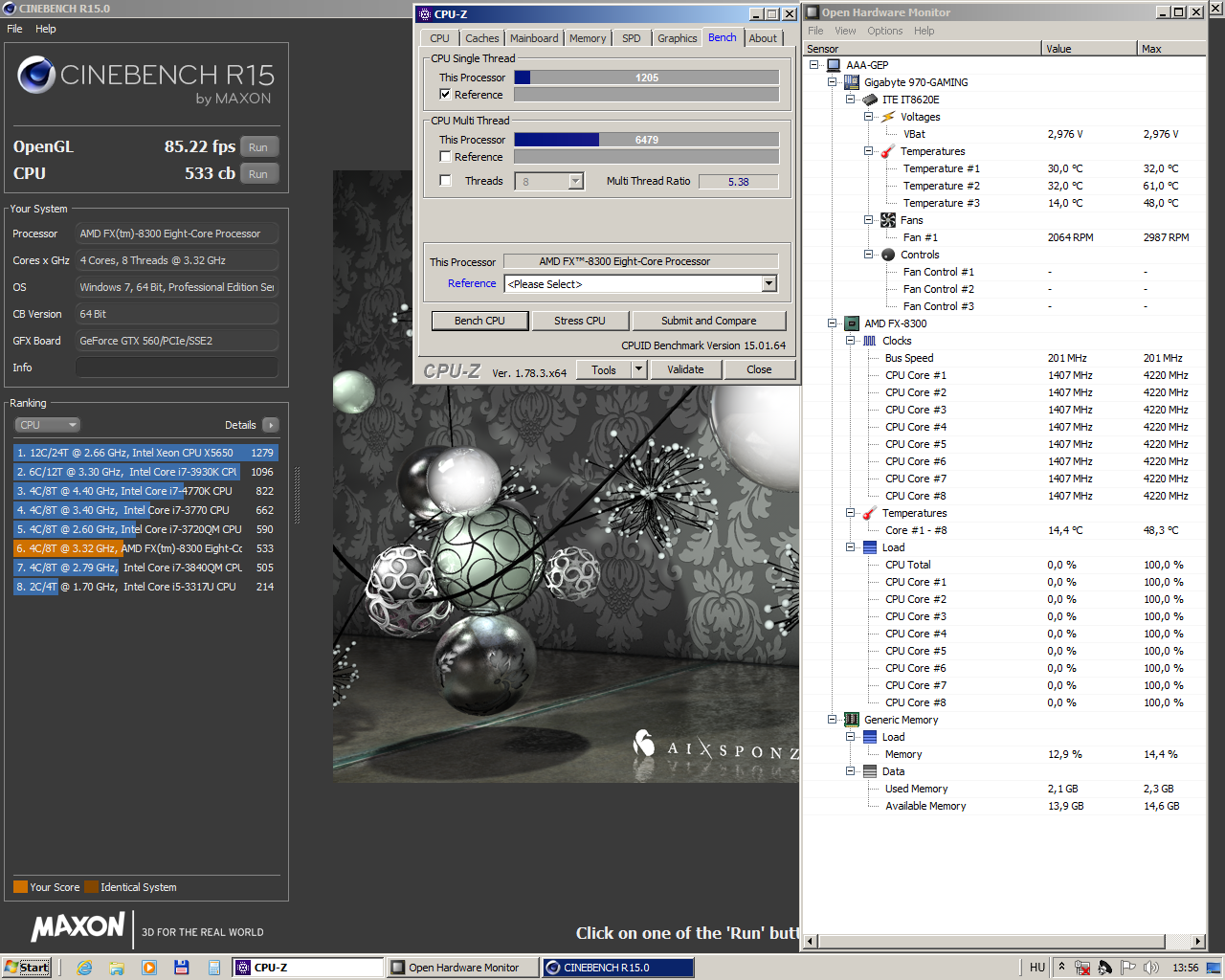Open the calculator icon in quick launch
The height and width of the screenshot is (980, 1225).
214,968
